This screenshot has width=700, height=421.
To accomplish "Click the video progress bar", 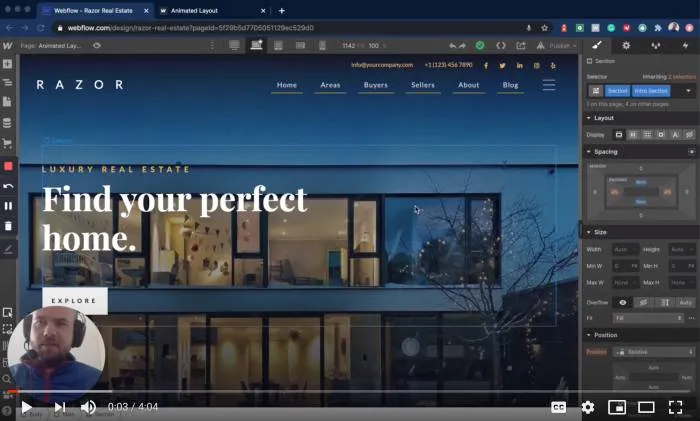I will (x=350, y=392).
